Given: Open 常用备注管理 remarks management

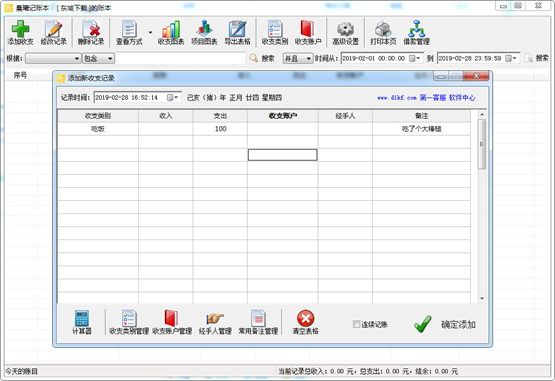Looking at the screenshot, I should pos(258,322).
